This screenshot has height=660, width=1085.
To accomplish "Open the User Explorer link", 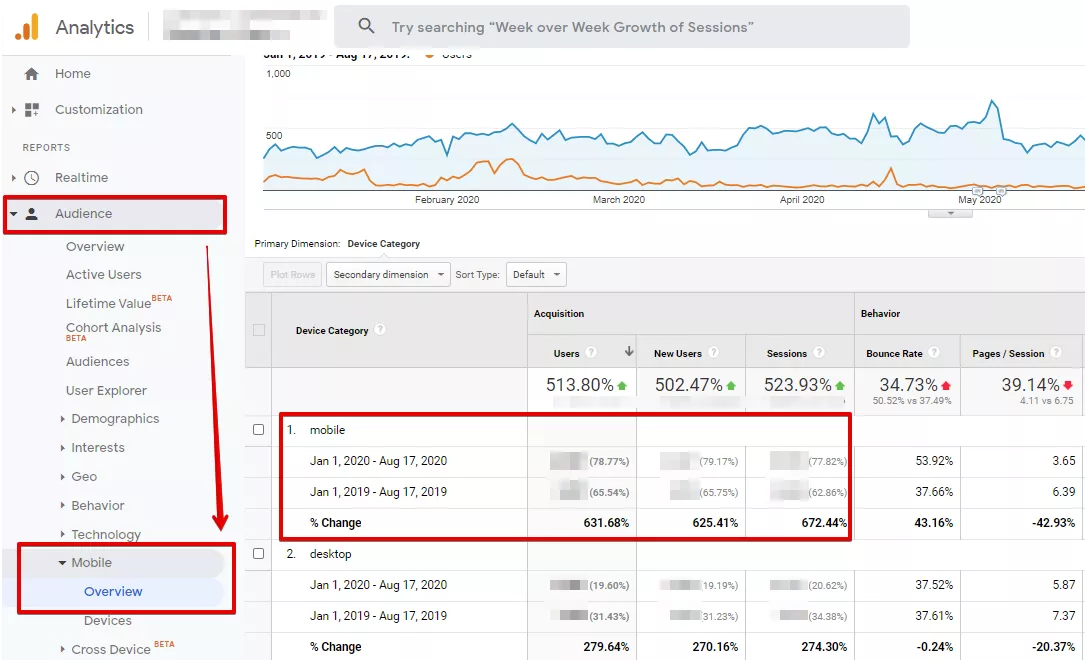I will coord(107,390).
